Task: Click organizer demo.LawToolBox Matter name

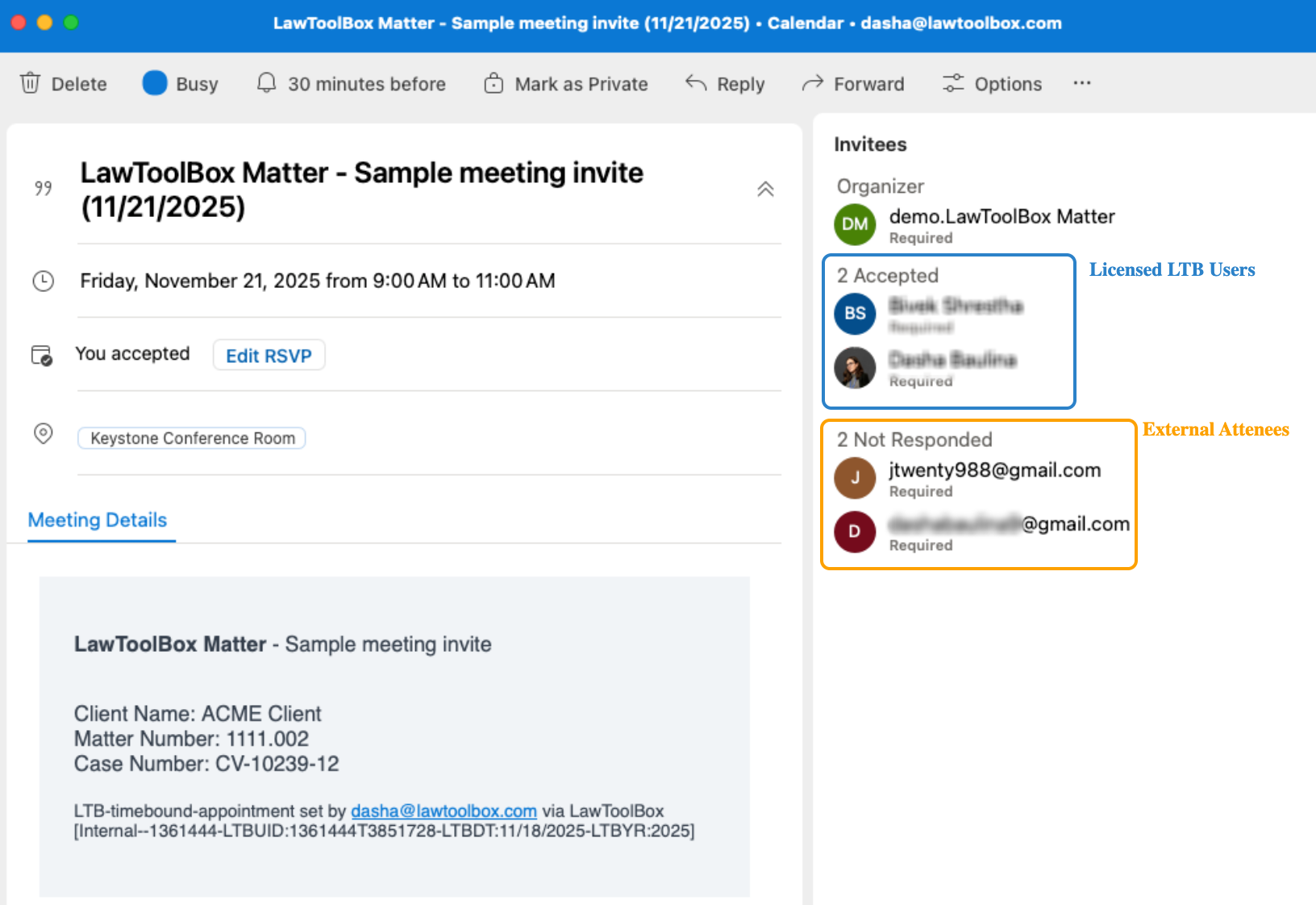Action: point(1002,216)
